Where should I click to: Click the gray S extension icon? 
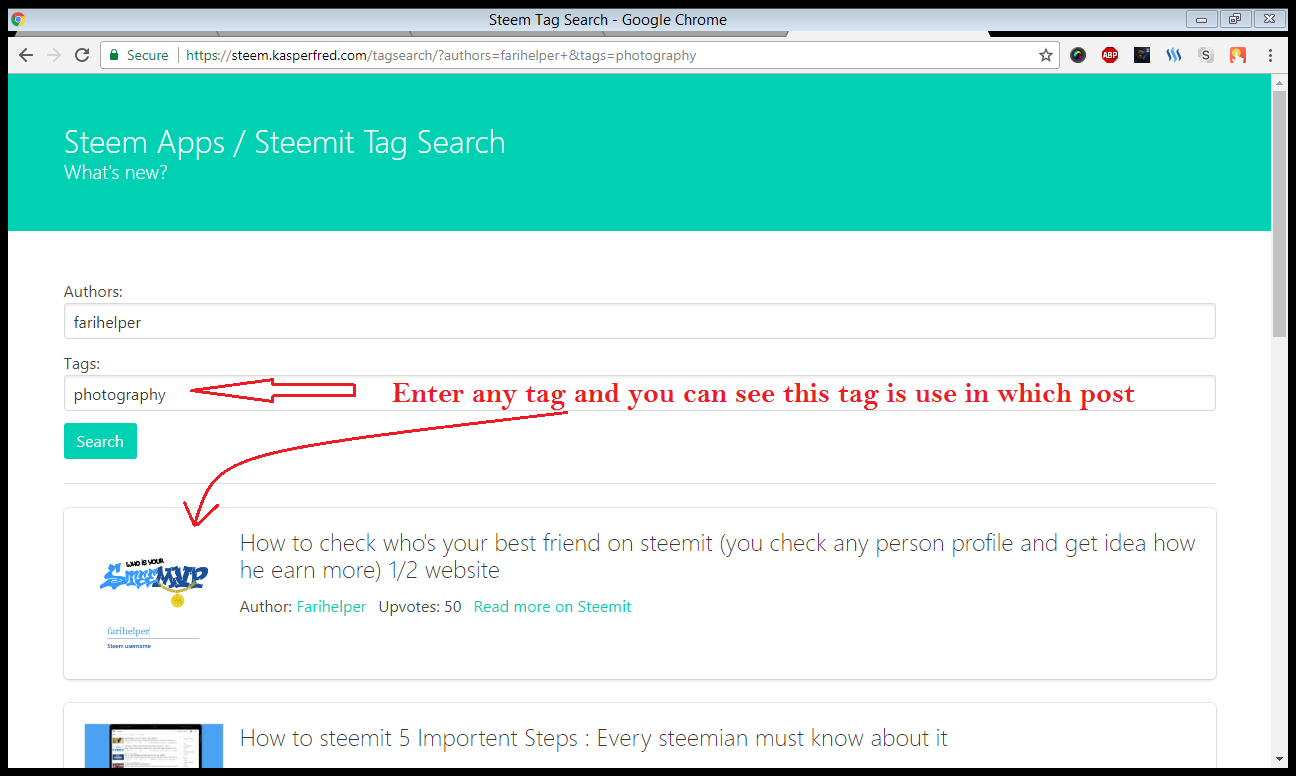point(1206,56)
